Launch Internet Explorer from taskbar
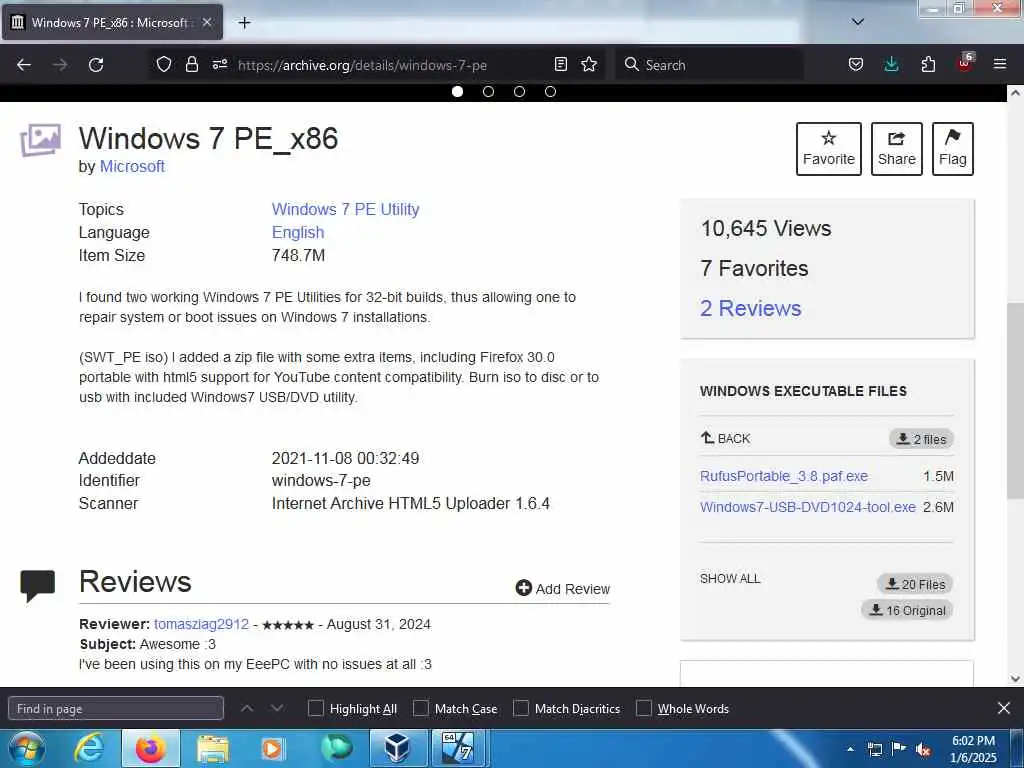Screen dimensions: 1024x768 click(x=88, y=748)
